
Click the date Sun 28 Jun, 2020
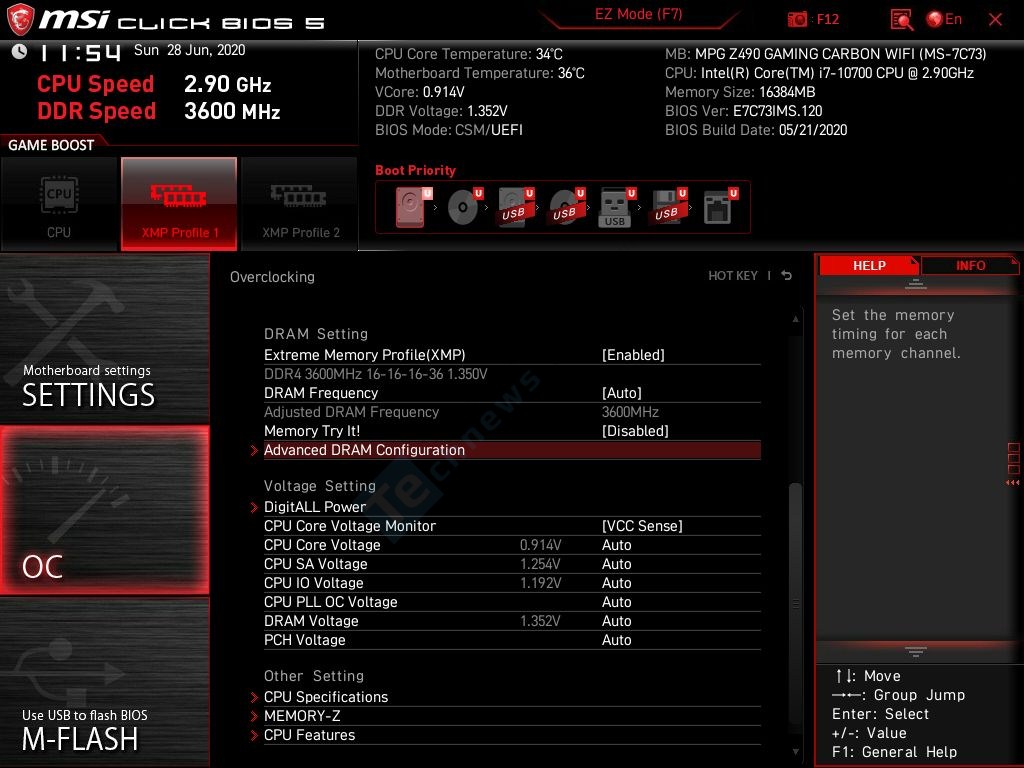point(189,50)
